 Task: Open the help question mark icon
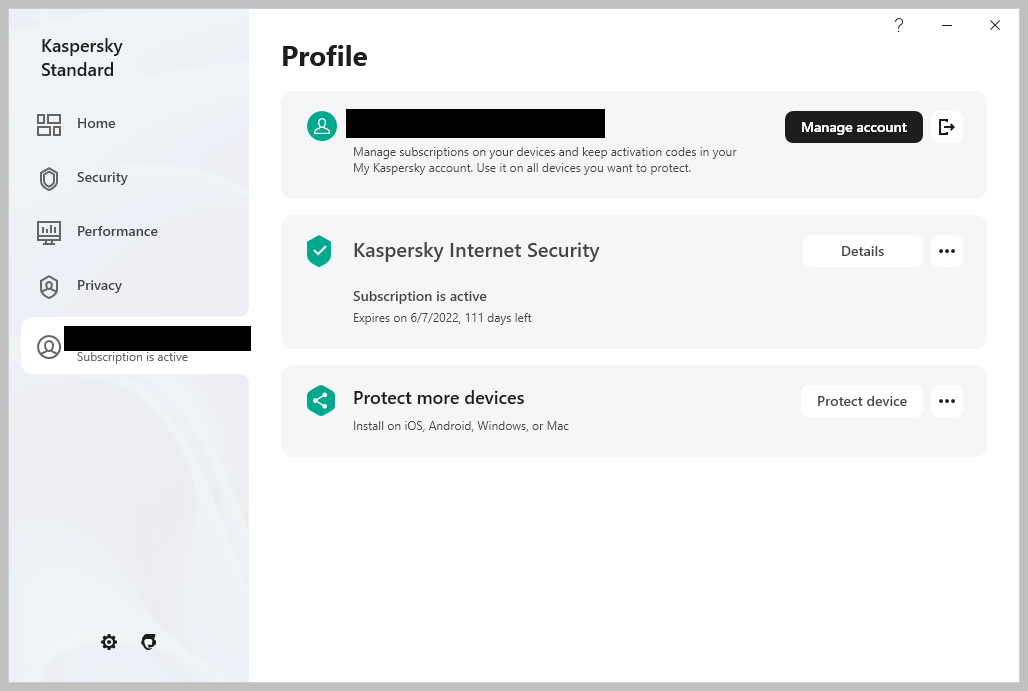coord(899,26)
